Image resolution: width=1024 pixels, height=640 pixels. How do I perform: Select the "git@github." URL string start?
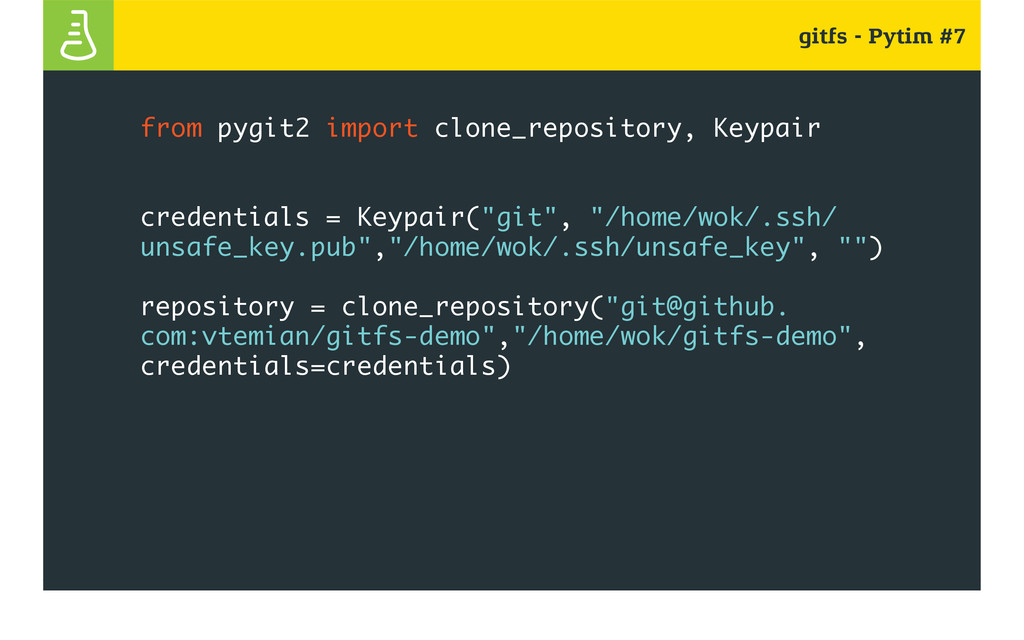697,307
